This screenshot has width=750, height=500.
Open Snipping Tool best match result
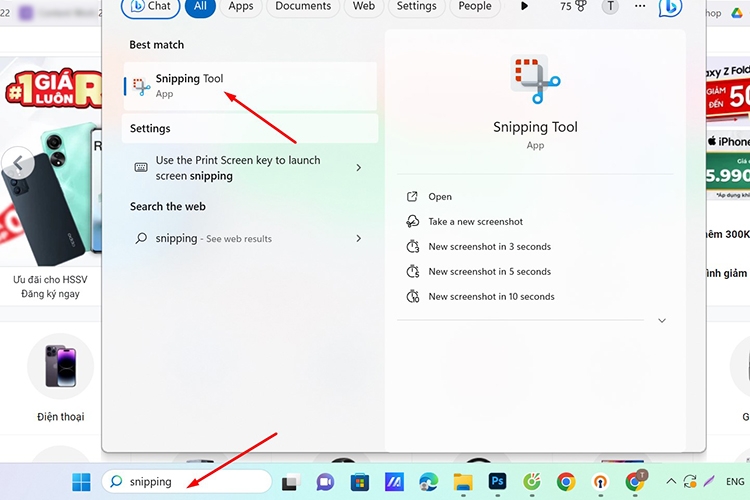[250, 86]
